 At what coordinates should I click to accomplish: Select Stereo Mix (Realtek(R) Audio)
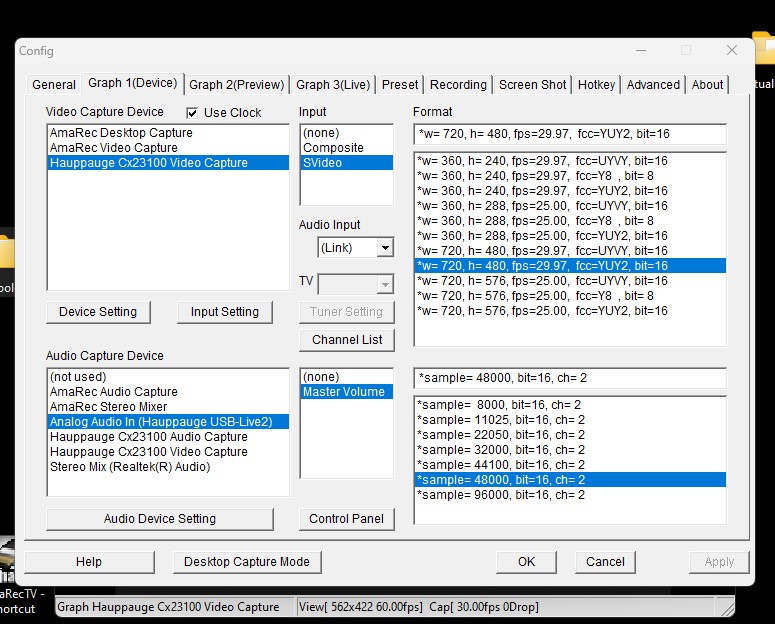(168, 467)
